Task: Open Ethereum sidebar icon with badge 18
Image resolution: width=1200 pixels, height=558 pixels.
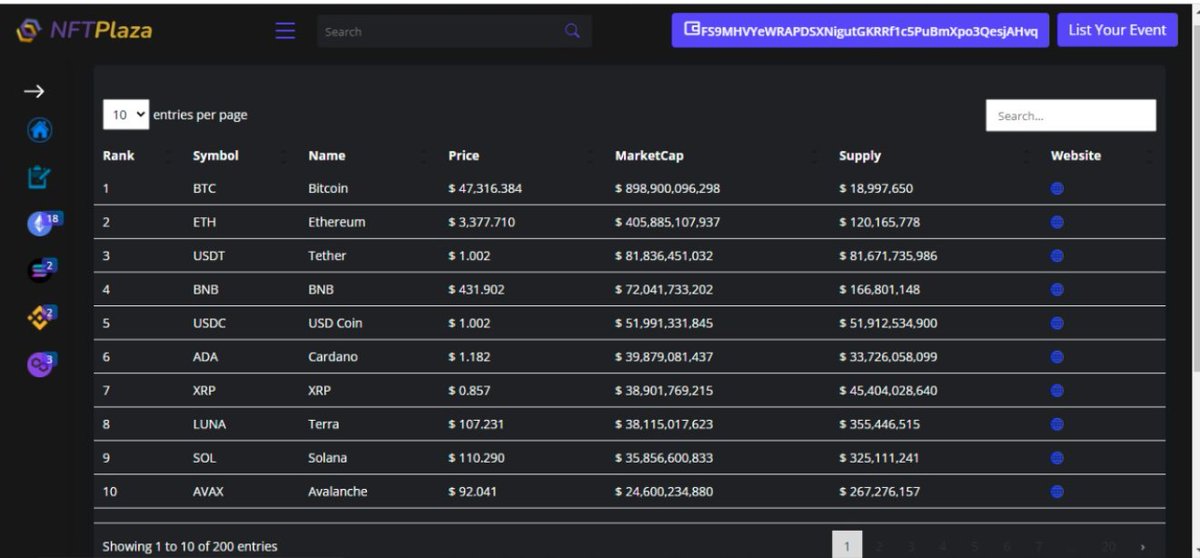Action: 42,223
